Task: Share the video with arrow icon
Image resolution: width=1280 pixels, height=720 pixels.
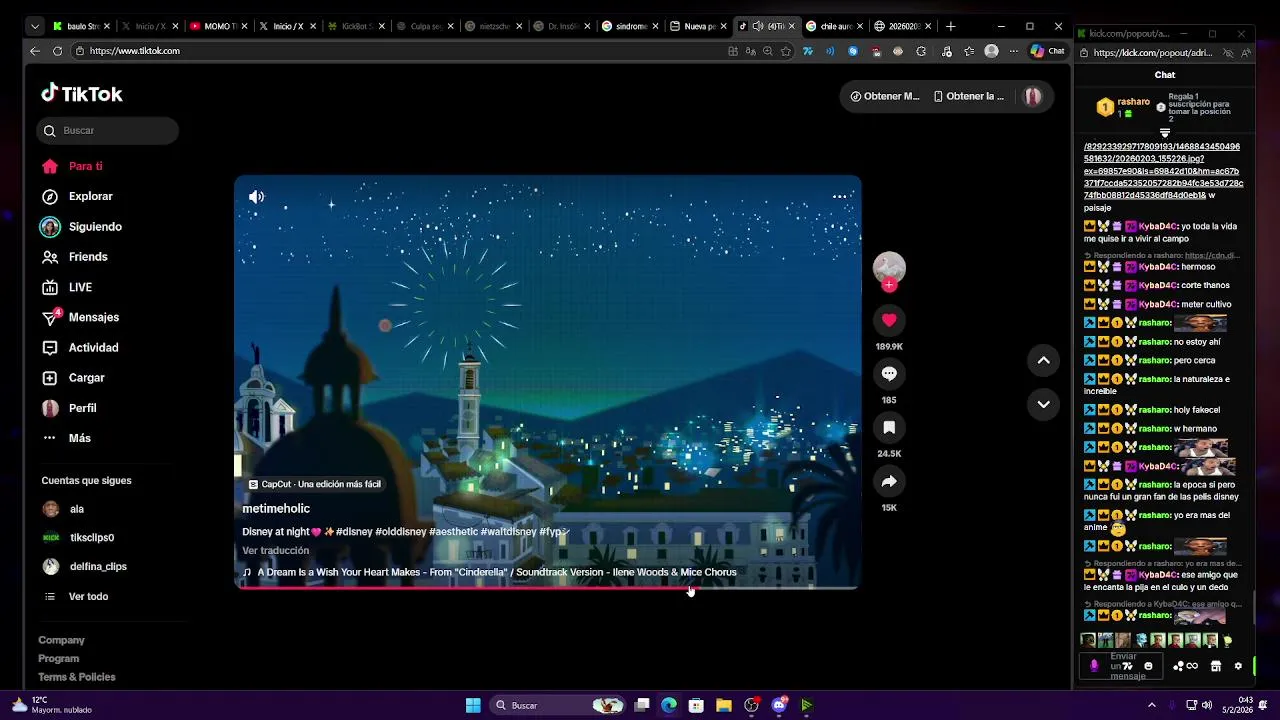Action: pyautogui.click(x=889, y=482)
